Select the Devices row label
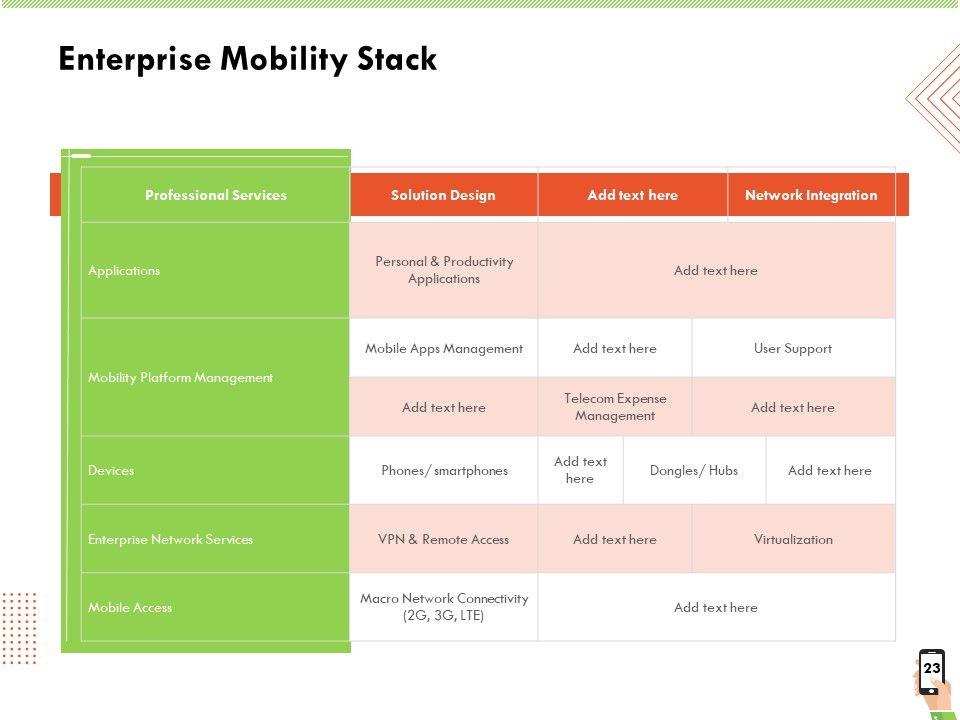960x720 pixels. (111, 470)
